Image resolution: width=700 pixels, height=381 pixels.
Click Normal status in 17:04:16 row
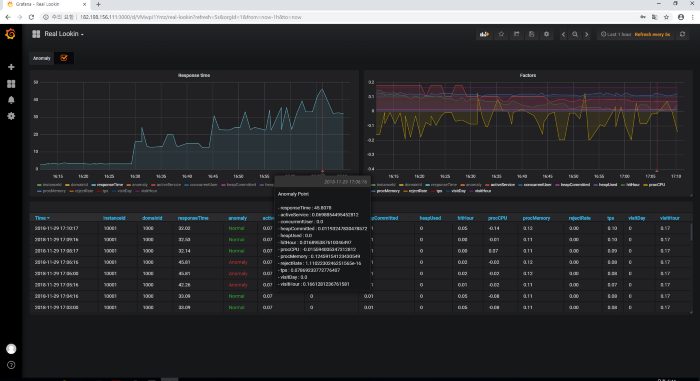coord(237,296)
